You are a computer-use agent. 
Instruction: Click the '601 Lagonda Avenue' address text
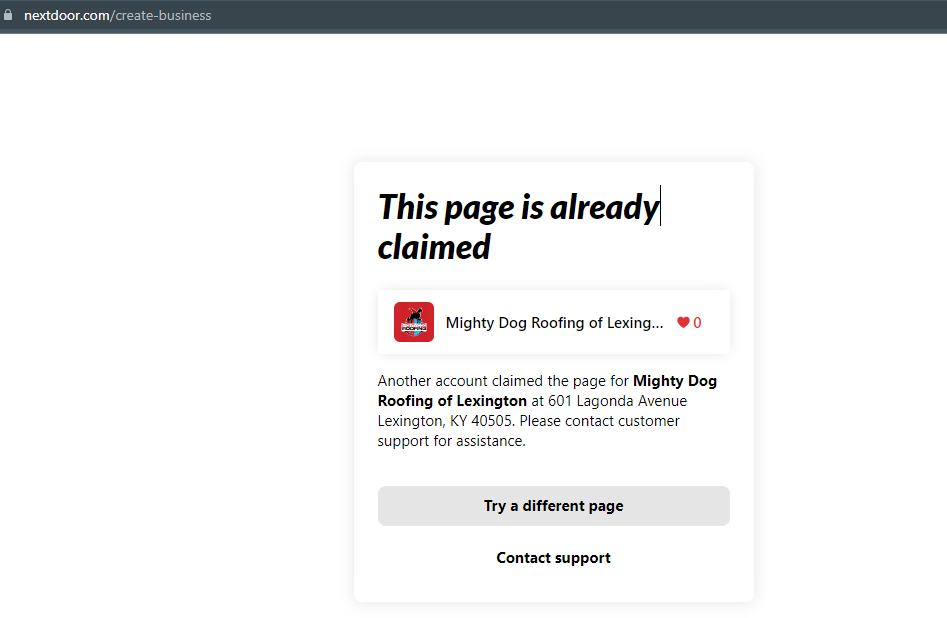point(617,401)
